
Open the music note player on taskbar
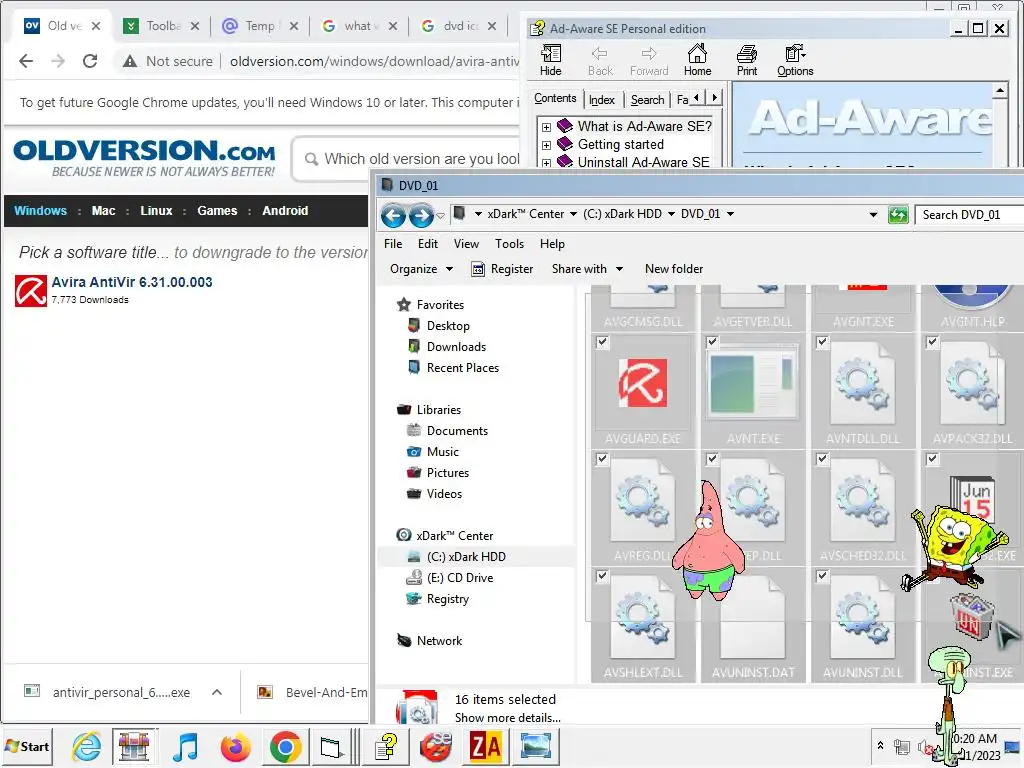[x=185, y=746]
